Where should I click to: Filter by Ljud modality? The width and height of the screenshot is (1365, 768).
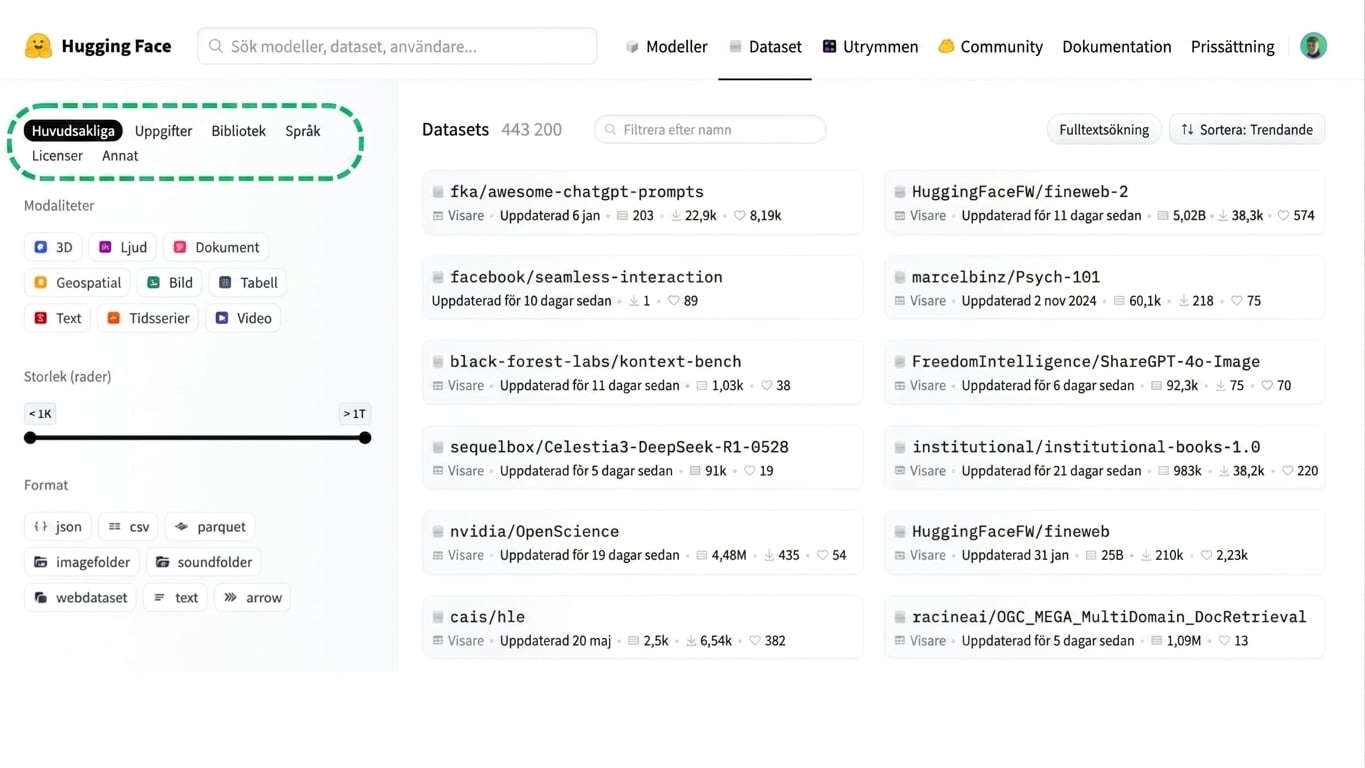123,247
